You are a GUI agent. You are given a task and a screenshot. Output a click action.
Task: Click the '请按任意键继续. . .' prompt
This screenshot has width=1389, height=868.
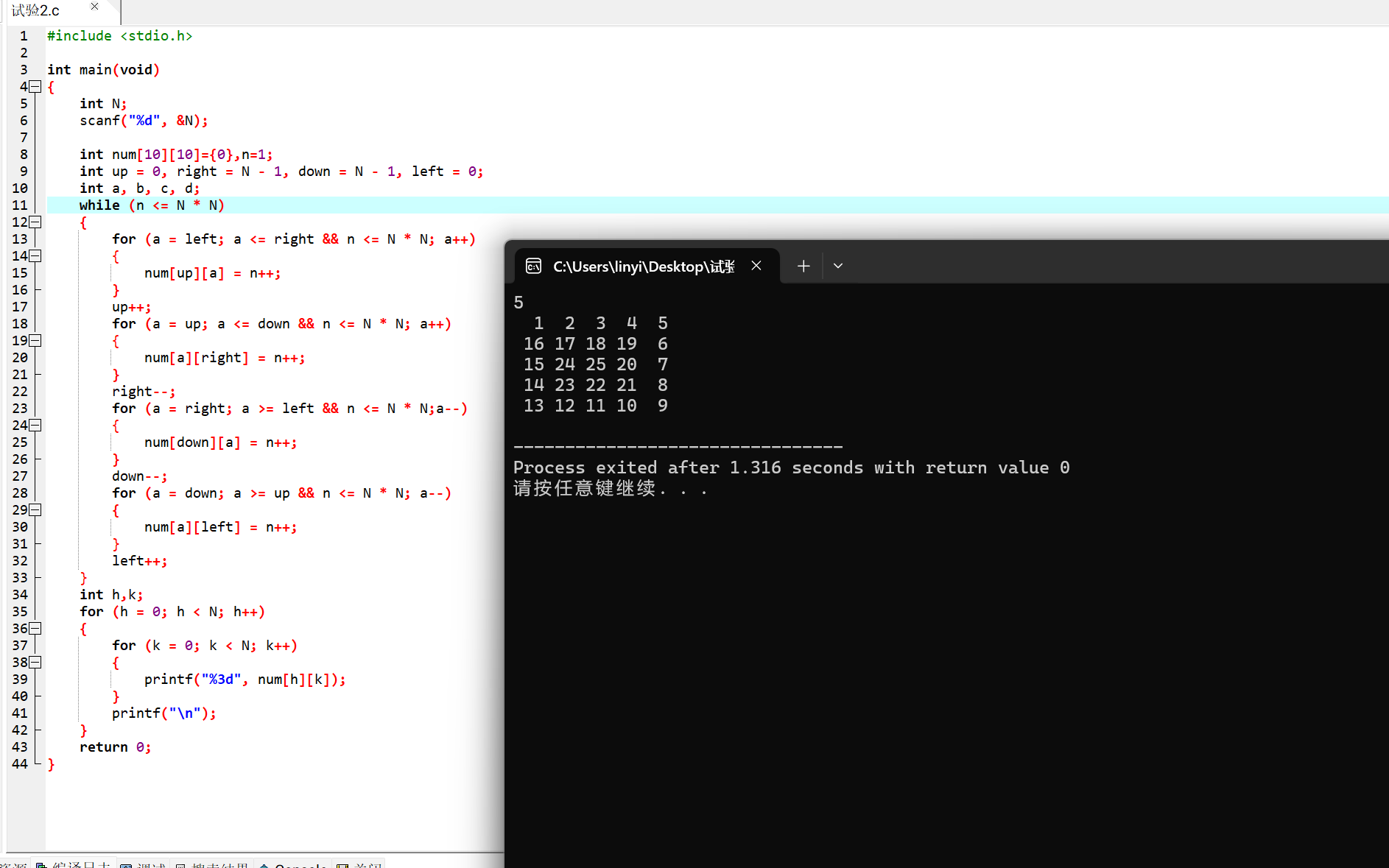[611, 488]
